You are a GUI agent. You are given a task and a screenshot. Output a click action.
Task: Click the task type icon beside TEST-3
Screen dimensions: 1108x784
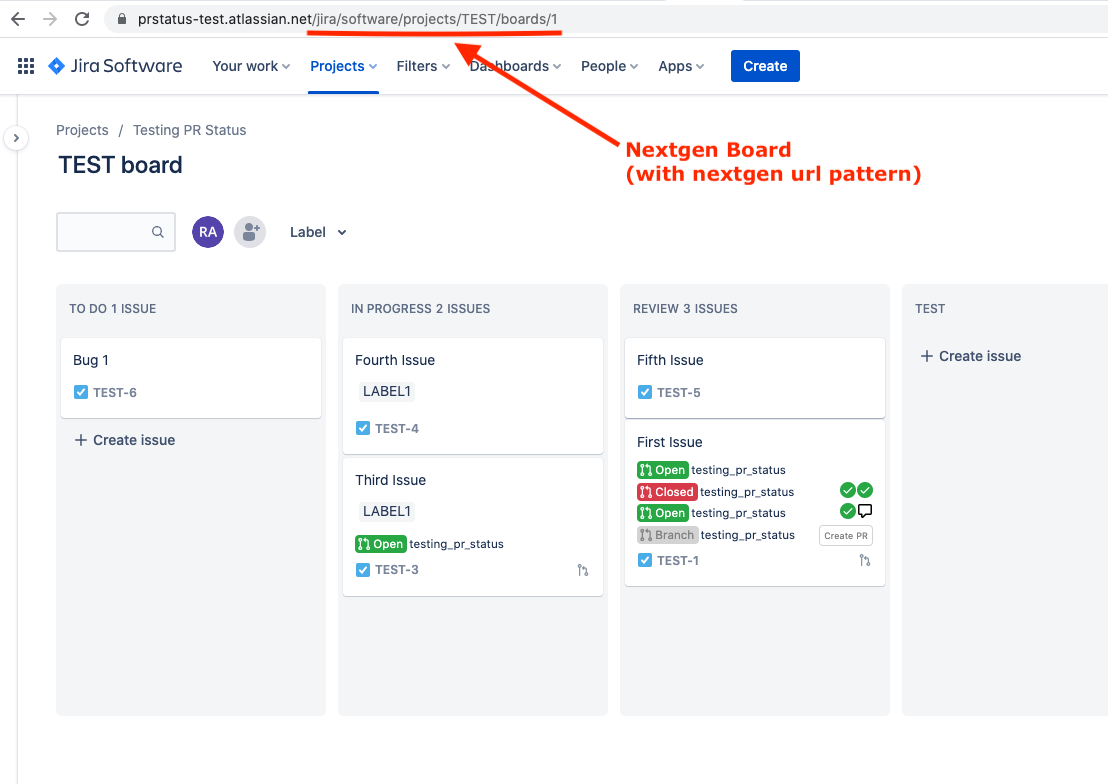[x=363, y=570]
